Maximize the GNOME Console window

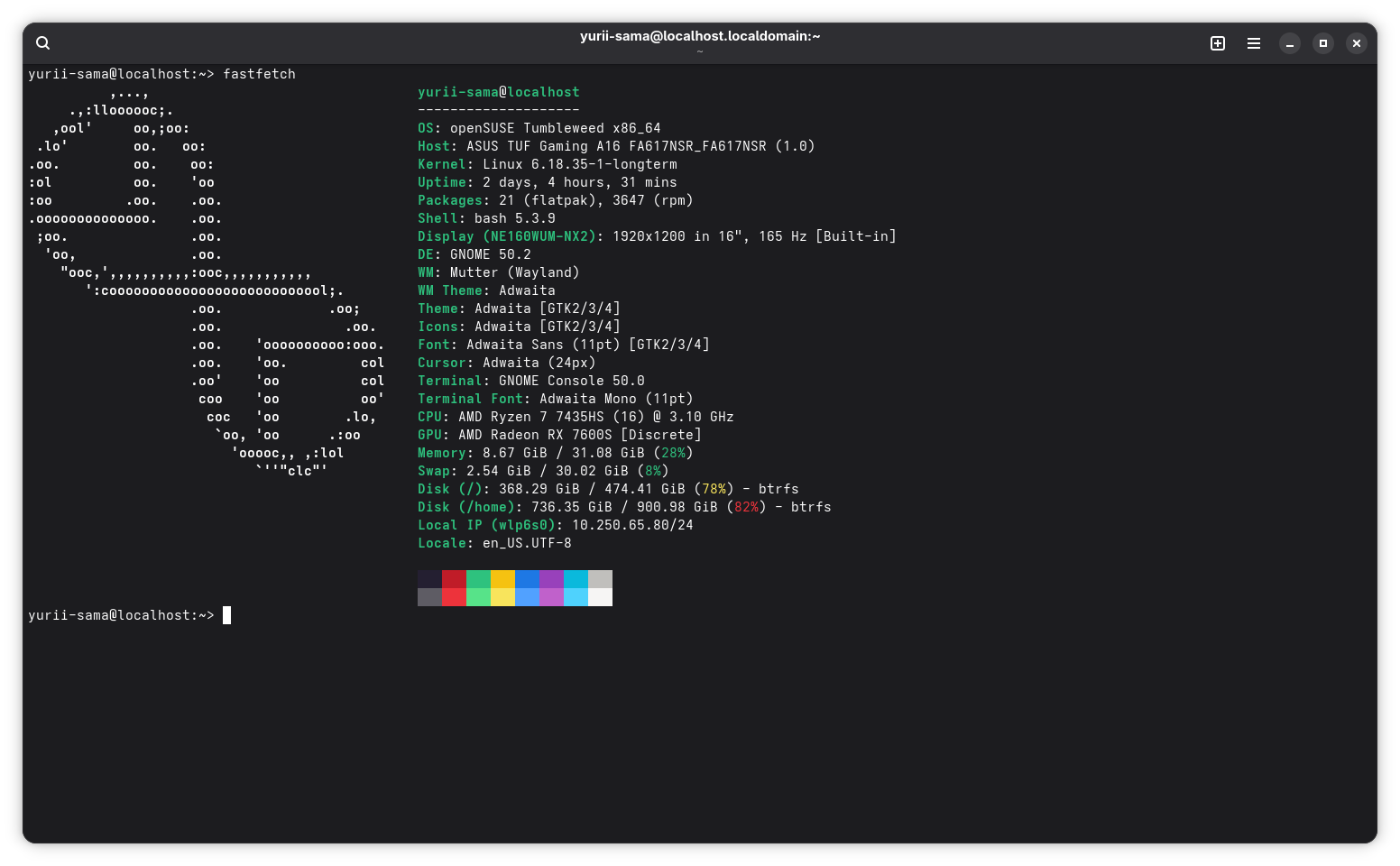tap(1323, 43)
